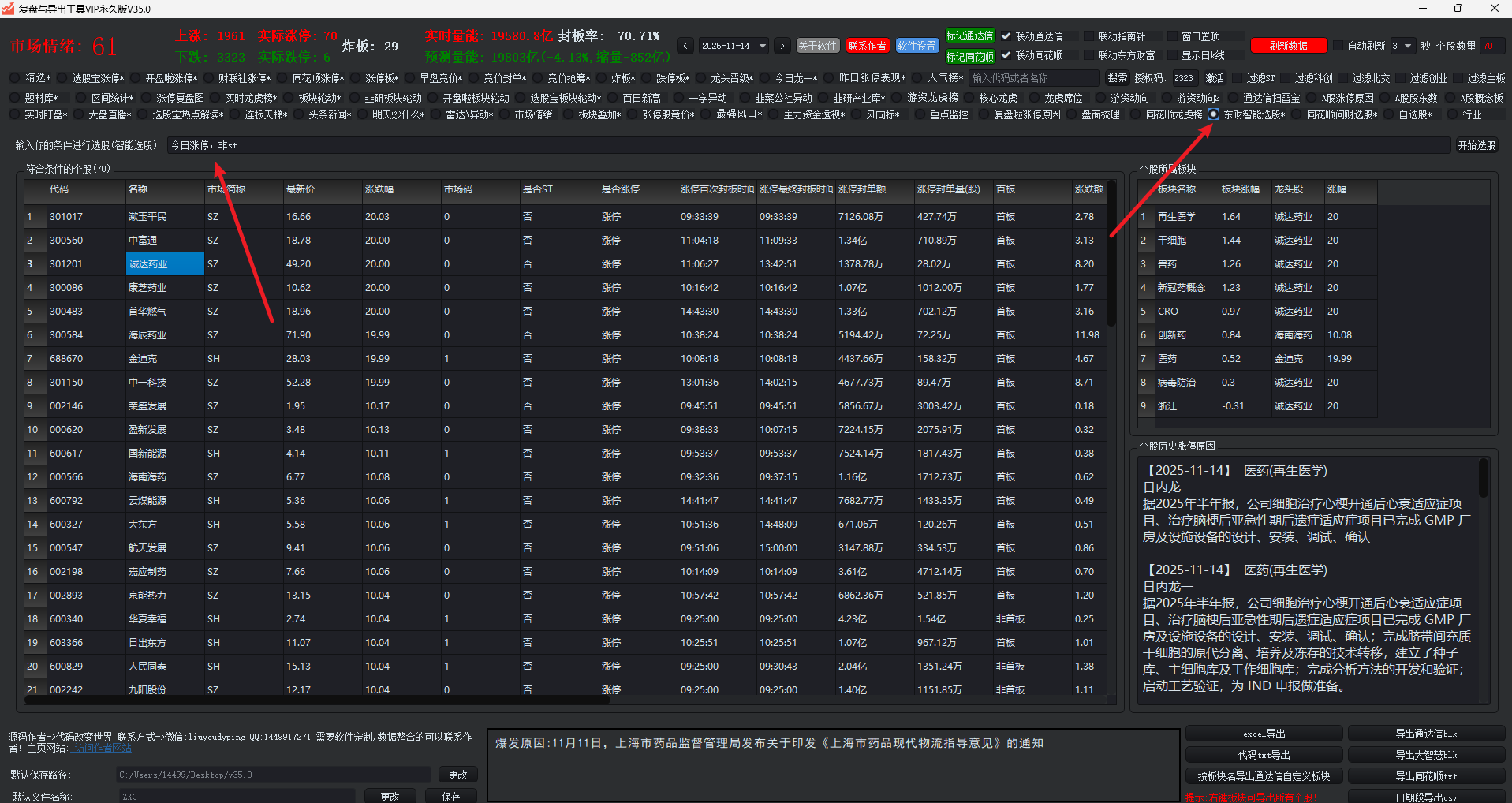
Task: Enable the 窗口置顶 checkbox
Action: coord(1172,35)
